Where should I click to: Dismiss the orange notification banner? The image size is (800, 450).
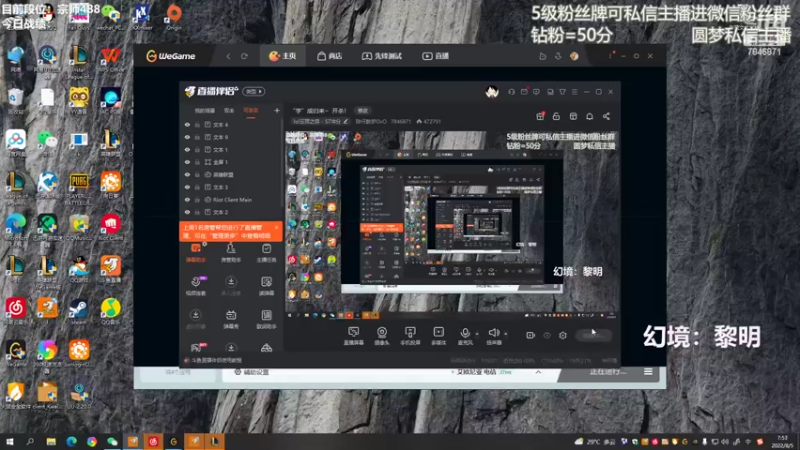277,228
